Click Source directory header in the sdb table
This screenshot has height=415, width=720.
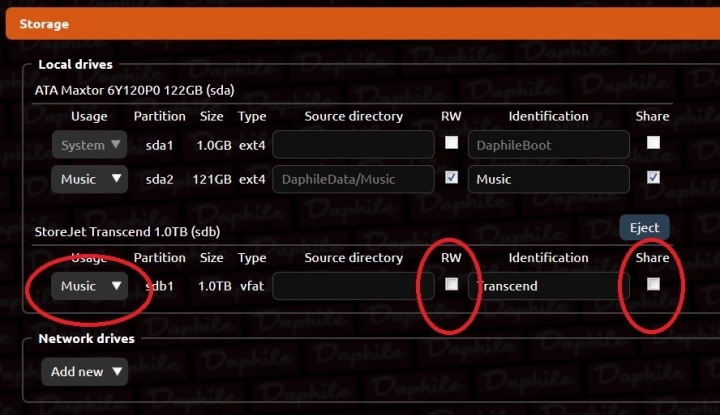click(354, 258)
